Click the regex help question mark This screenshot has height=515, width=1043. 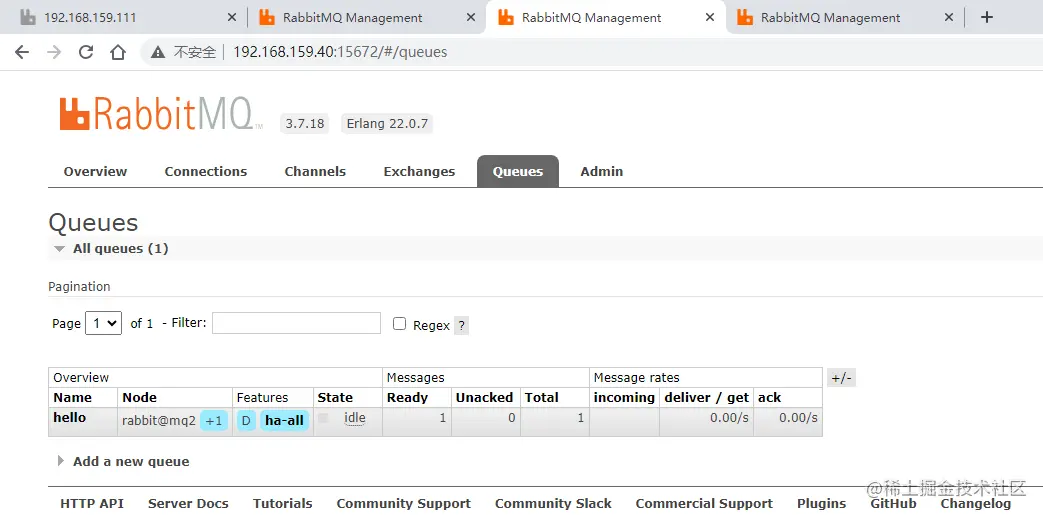pos(462,325)
